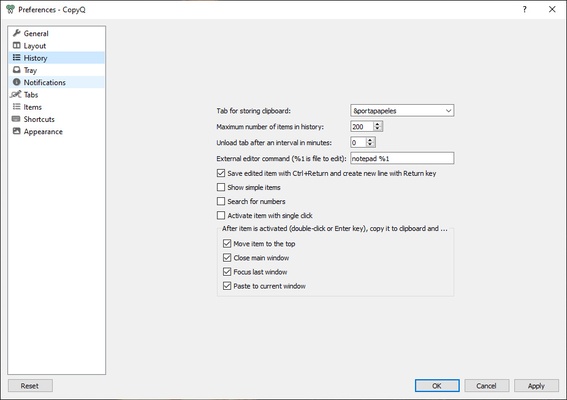Click the Layout columns icon

click(x=17, y=45)
